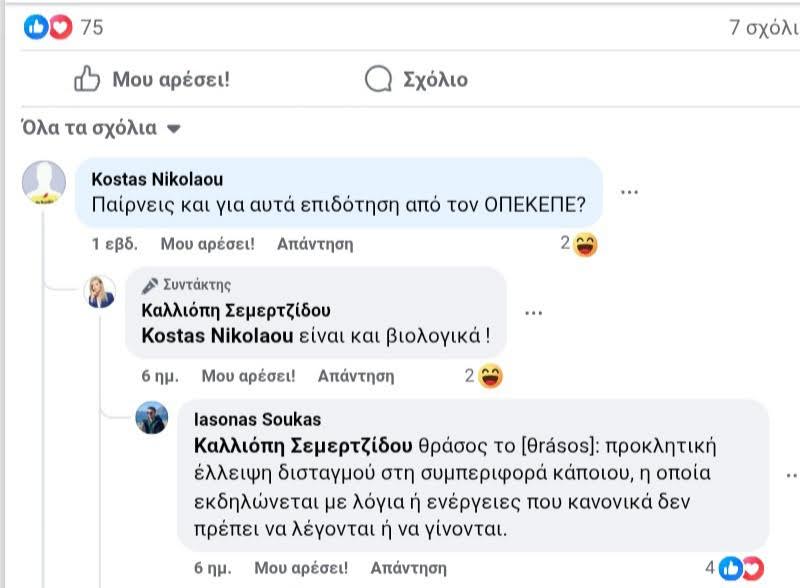Image resolution: width=800 pixels, height=588 pixels.
Task: Click the speech bubble Σχόλιο icon
Action: pos(378,79)
